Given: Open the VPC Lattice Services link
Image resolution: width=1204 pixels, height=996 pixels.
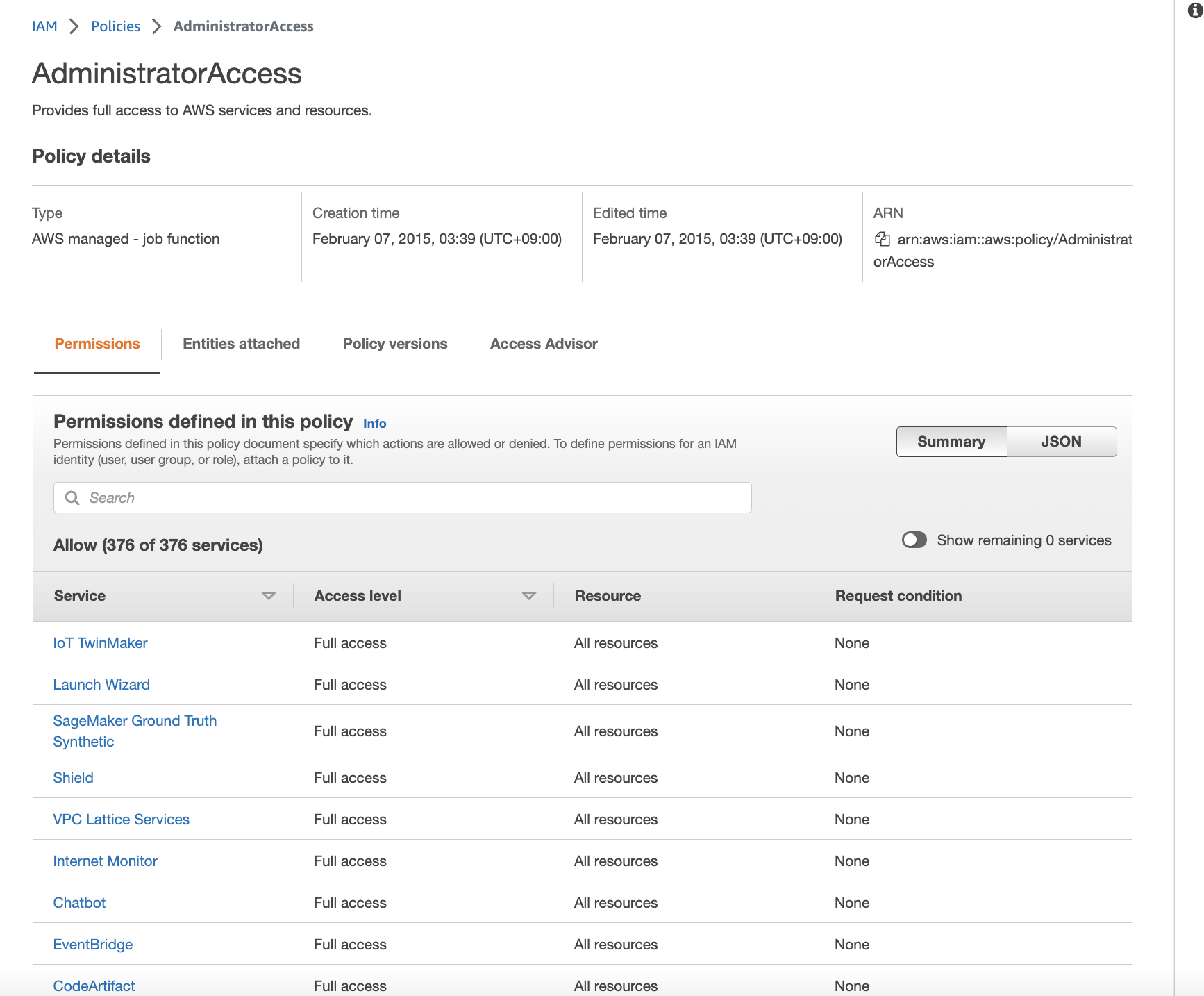Looking at the screenshot, I should 121,820.
